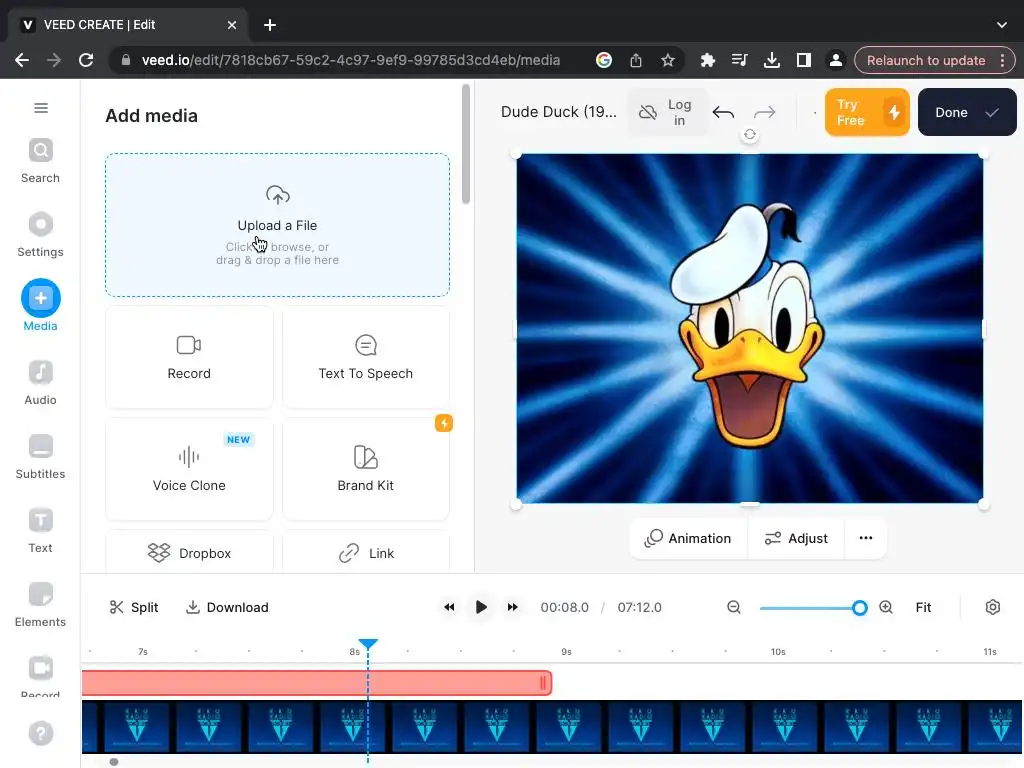Image resolution: width=1024 pixels, height=768 pixels.
Task: Share this page icon in address bar
Action: tap(635, 60)
